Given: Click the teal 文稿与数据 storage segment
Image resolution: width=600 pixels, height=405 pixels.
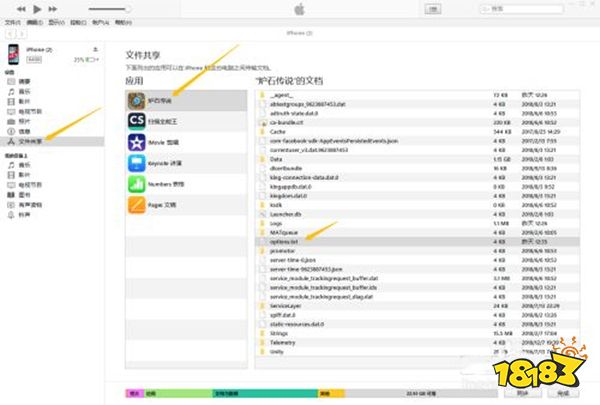Looking at the screenshot, I should (x=265, y=393).
